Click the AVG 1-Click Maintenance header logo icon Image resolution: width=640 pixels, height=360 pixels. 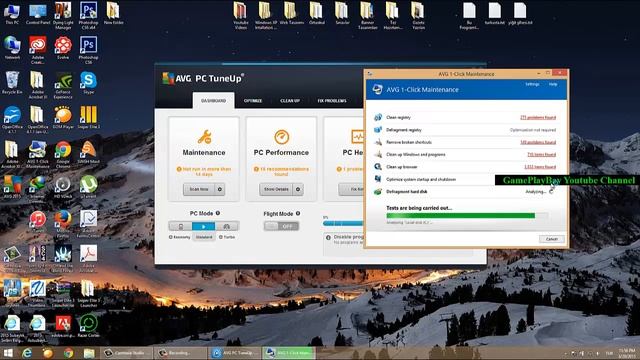pos(377,89)
